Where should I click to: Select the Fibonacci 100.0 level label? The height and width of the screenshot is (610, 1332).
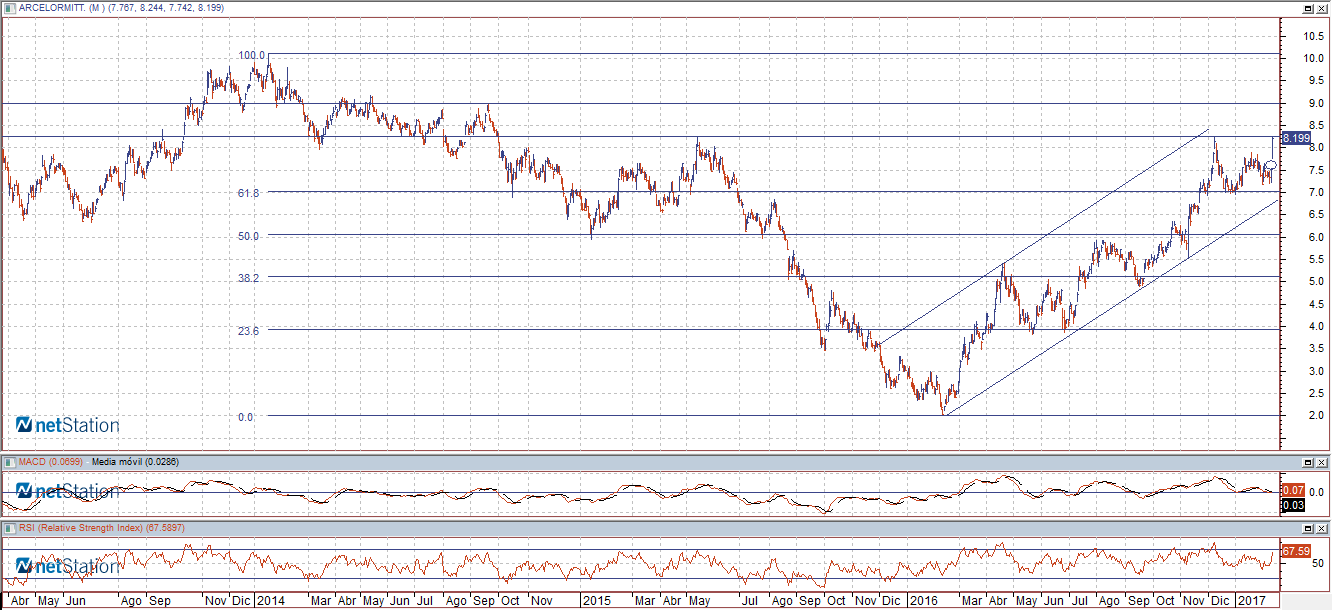pos(252,56)
